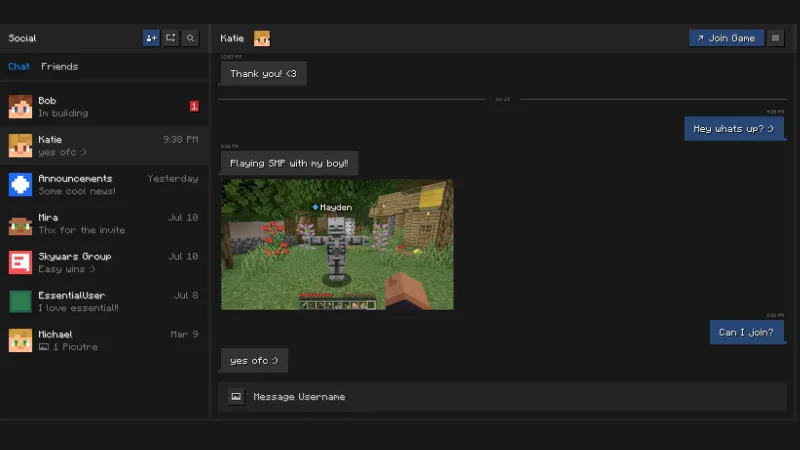Image resolution: width=800 pixels, height=450 pixels.
Task: Click the 'Mar 9' date on Michael
Action: [184, 334]
